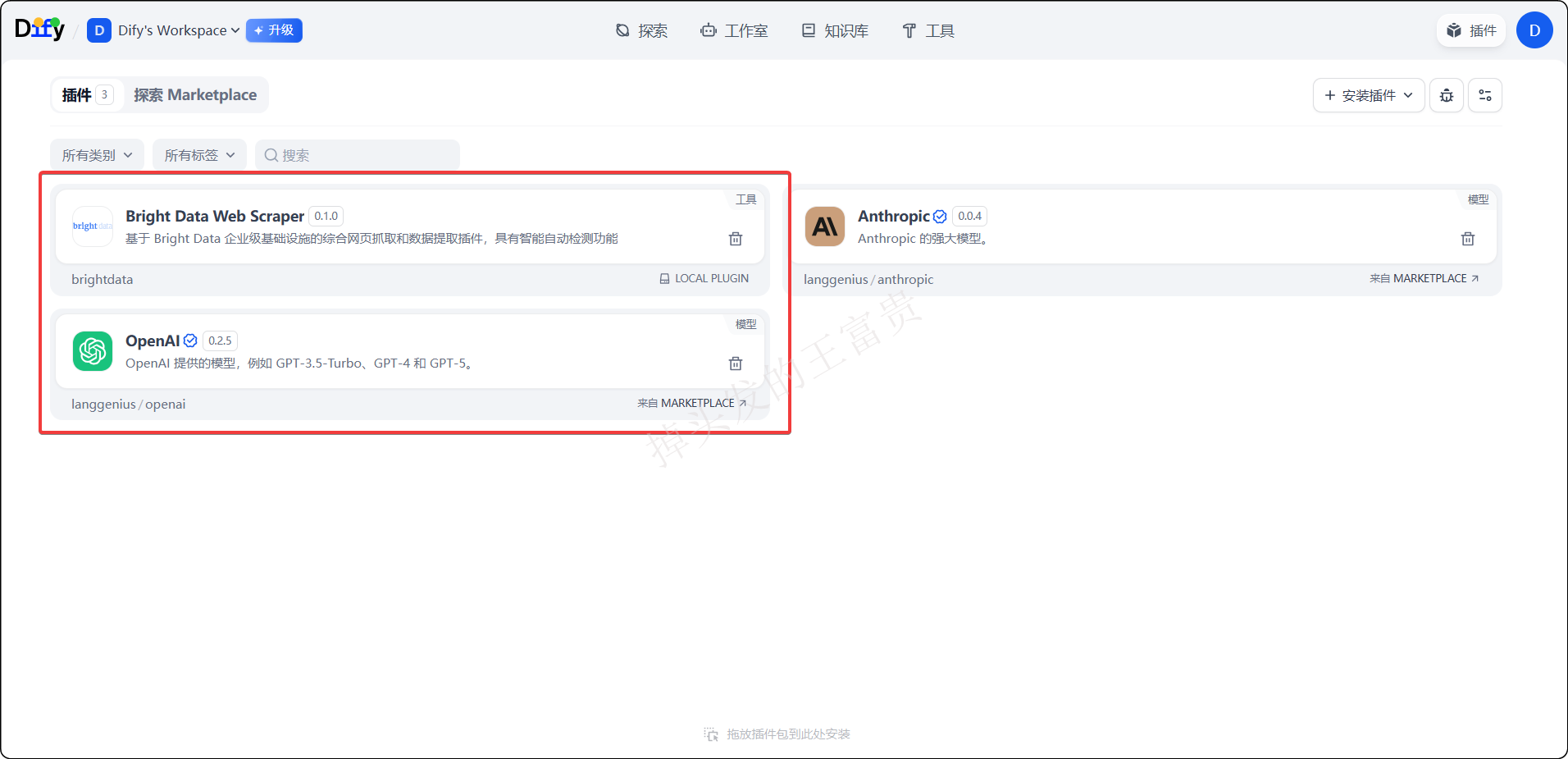This screenshot has width=1568, height=759.
Task: Click the OpenAI plugin logo
Action: pyautogui.click(x=93, y=351)
